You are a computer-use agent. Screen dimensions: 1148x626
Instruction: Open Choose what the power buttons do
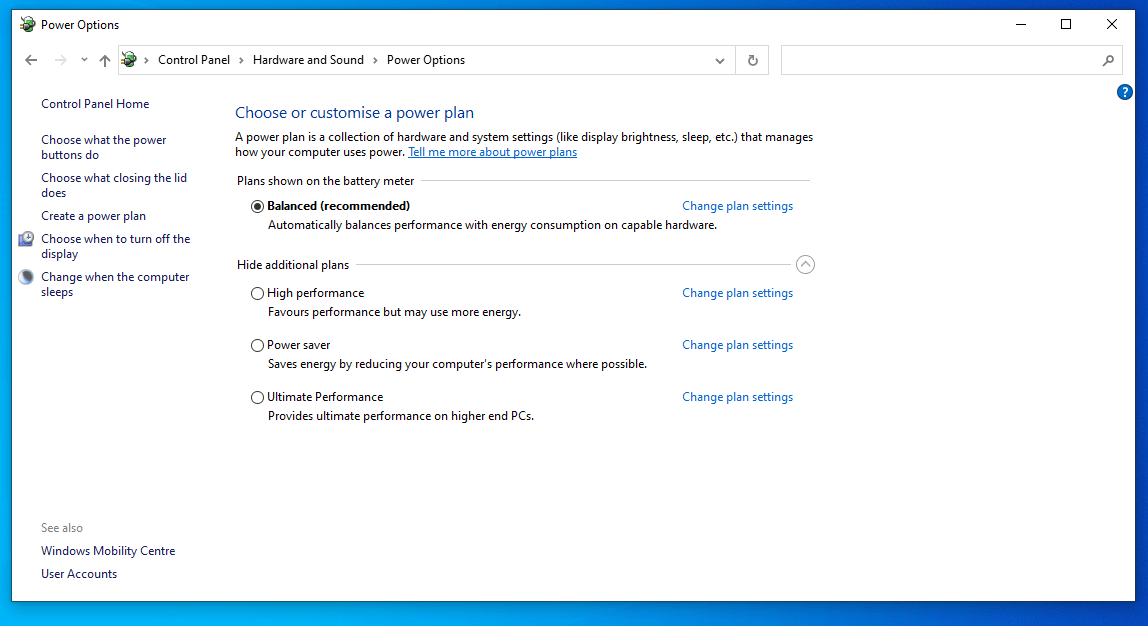pos(104,147)
